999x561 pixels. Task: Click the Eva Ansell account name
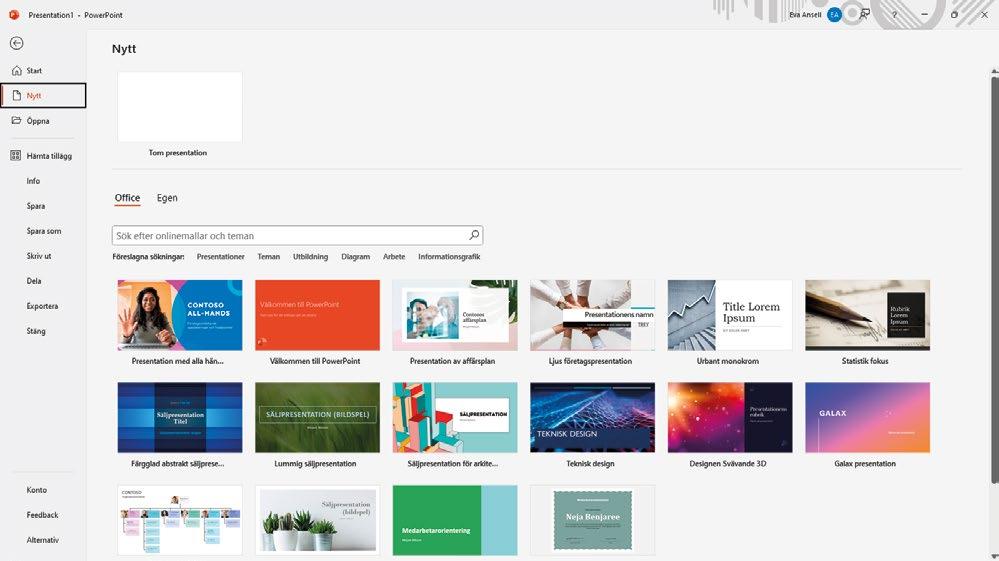(805, 15)
